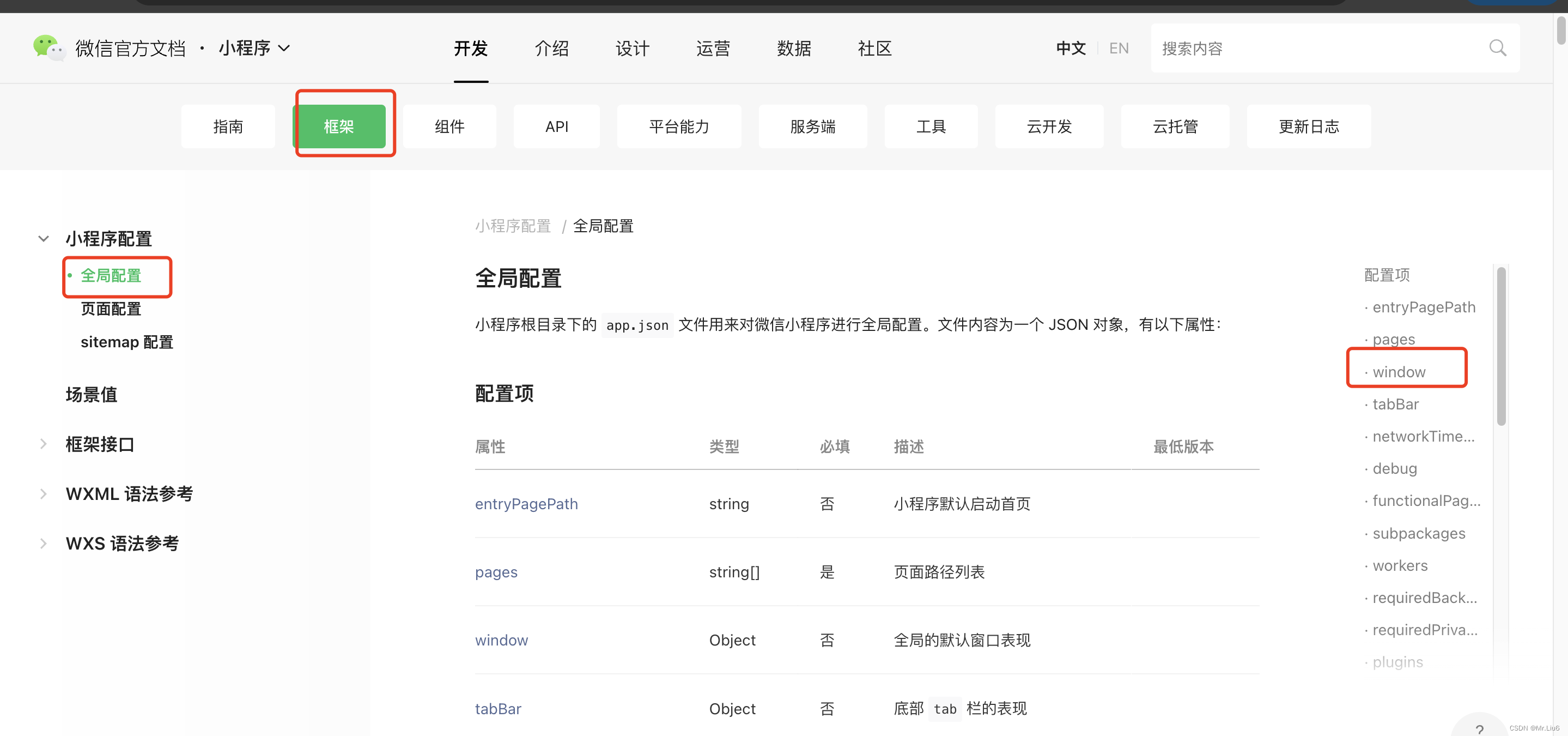Click the WeChat logo icon

48,47
